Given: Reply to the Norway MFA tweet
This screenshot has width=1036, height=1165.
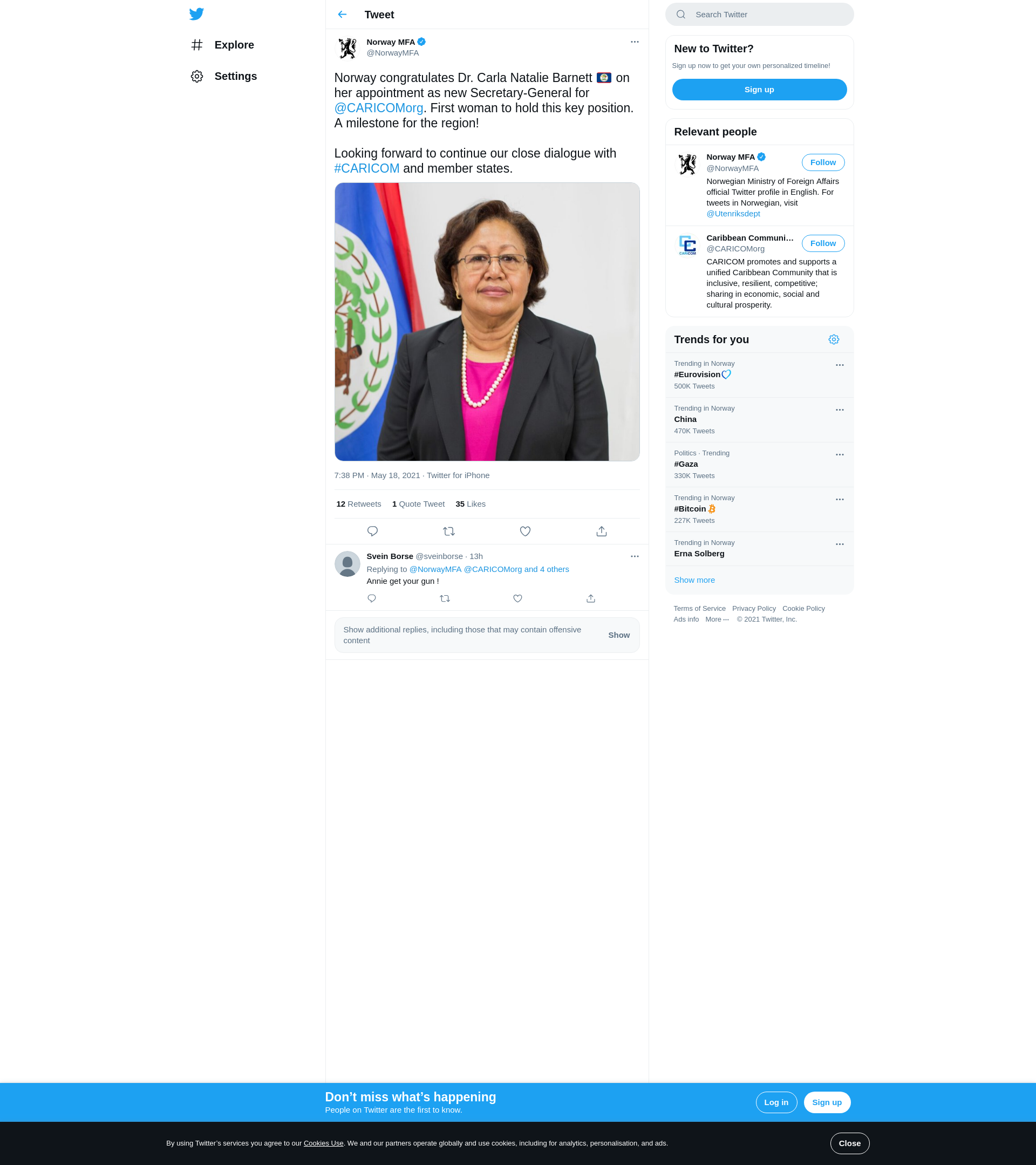Looking at the screenshot, I should 372,531.
